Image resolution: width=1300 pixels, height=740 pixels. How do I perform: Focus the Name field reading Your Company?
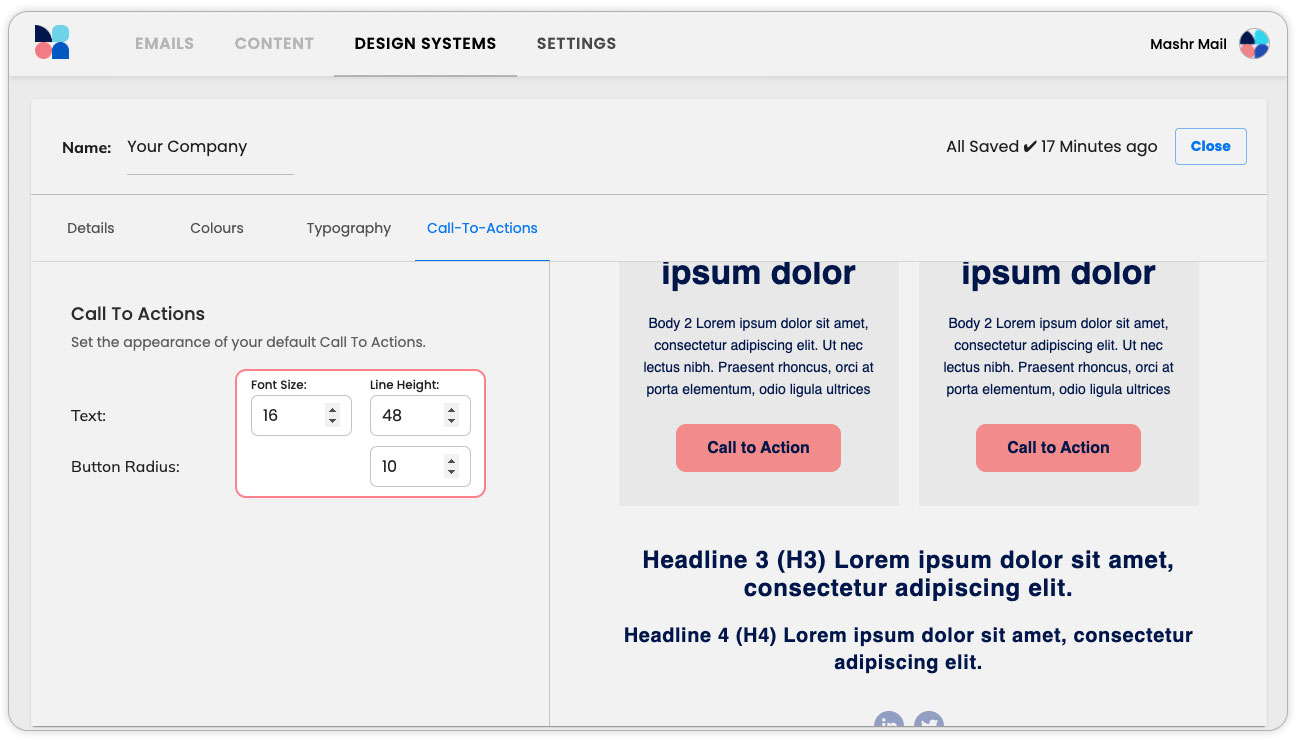coord(210,147)
